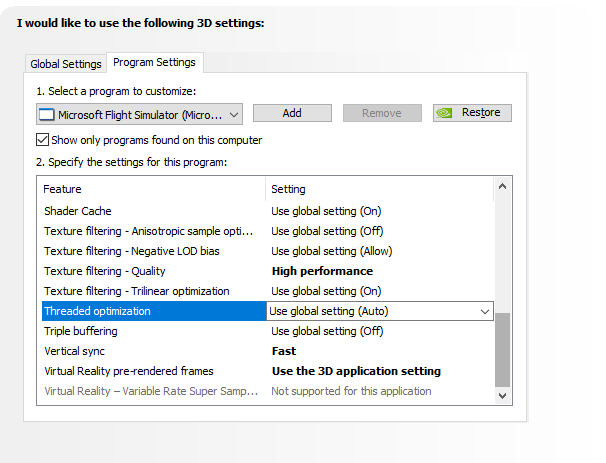Click the NVIDIA logo on the Restore button
The image size is (606, 463).
point(444,113)
